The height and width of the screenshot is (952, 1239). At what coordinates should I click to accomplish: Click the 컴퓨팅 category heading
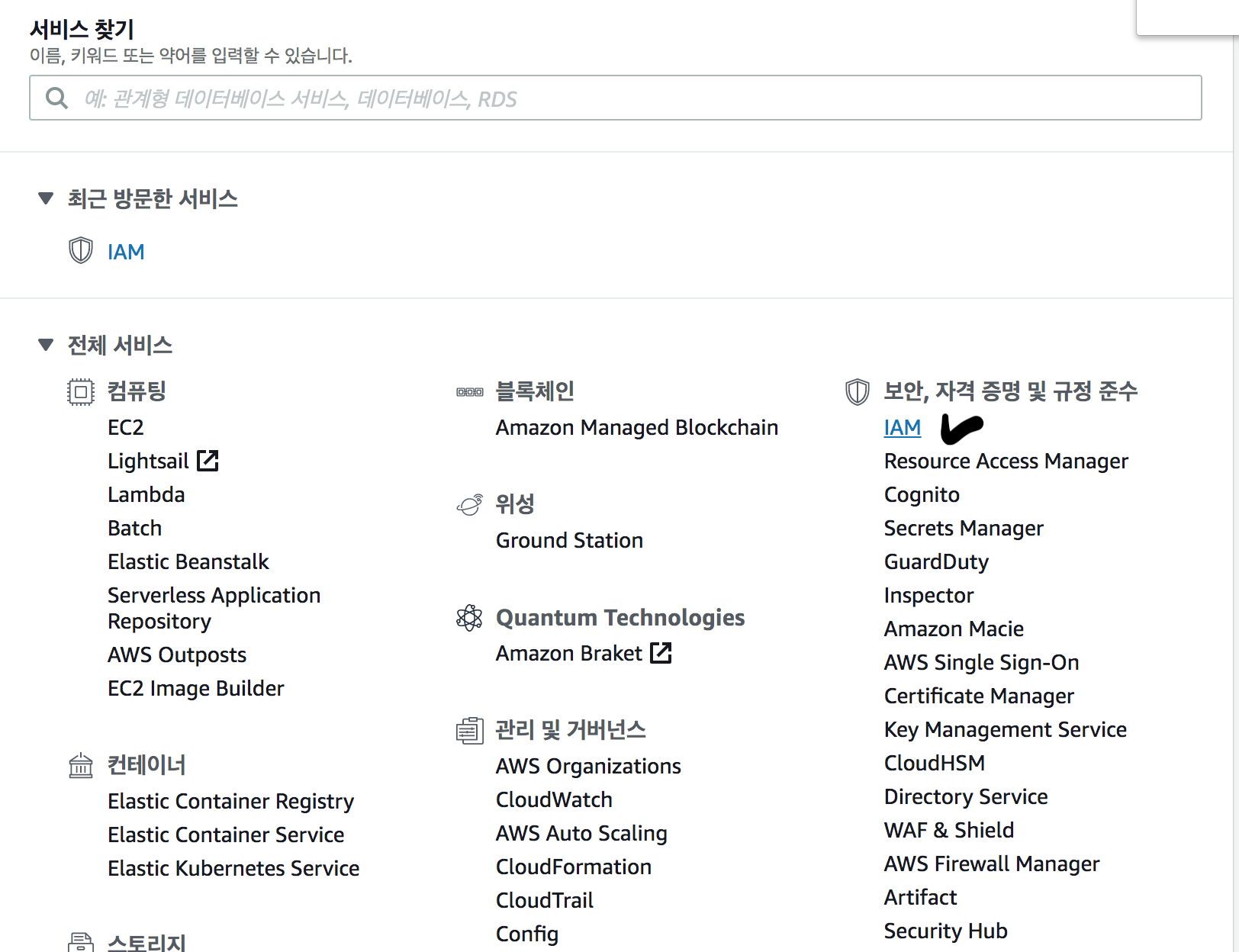[137, 391]
